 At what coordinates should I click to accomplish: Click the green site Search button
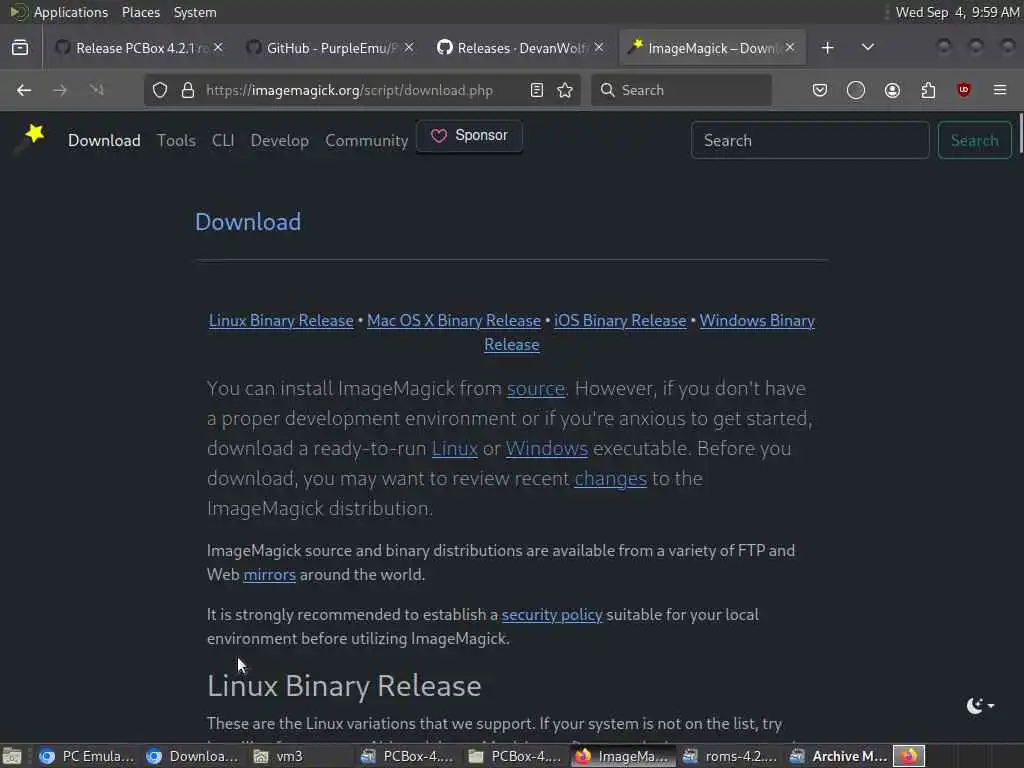pos(974,140)
